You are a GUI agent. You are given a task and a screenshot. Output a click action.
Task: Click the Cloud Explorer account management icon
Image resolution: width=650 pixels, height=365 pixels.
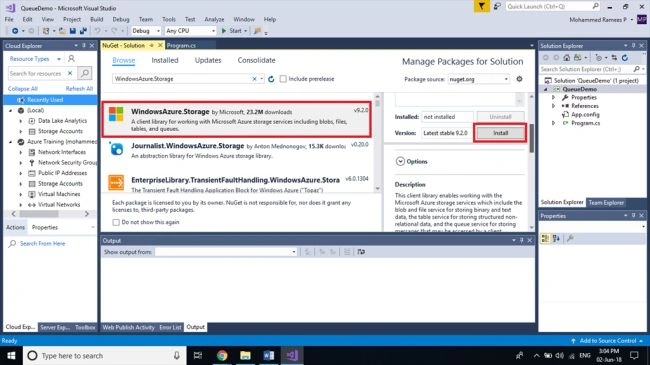click(71, 58)
